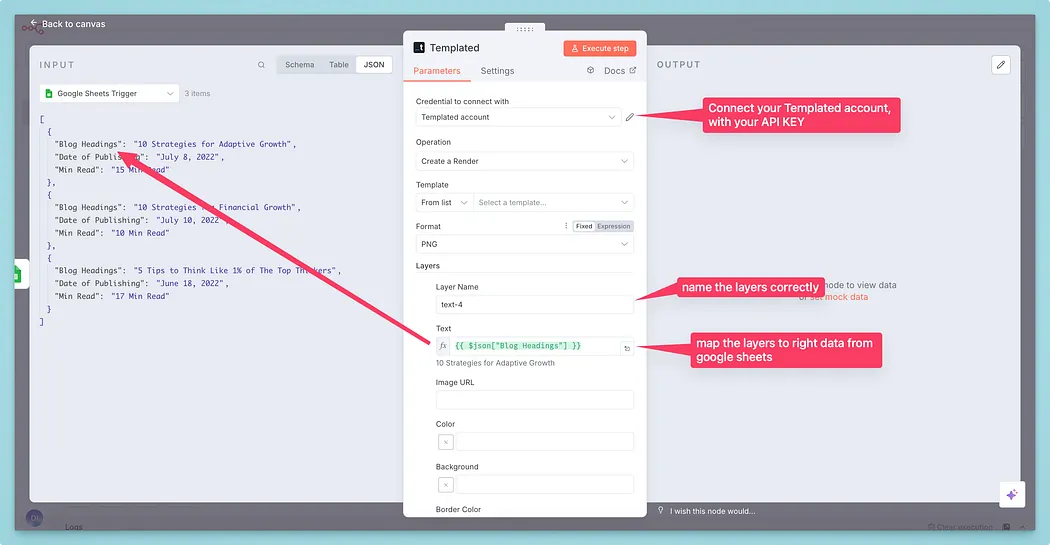The height and width of the screenshot is (545, 1050).
Task: Open the Select a template dropdown
Action: pyautogui.click(x=553, y=202)
